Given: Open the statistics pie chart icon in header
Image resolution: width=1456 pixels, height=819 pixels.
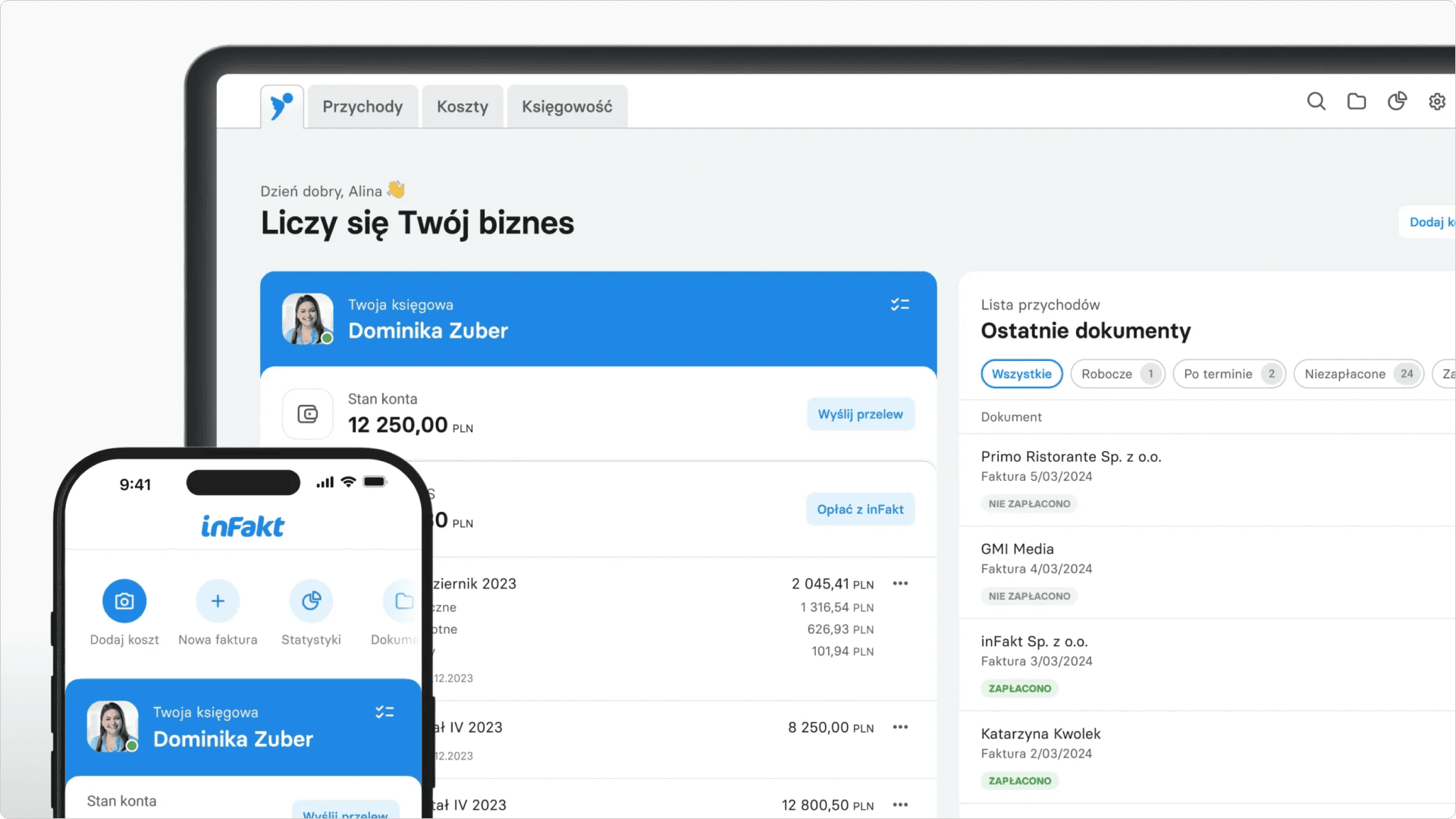Looking at the screenshot, I should 1397,102.
